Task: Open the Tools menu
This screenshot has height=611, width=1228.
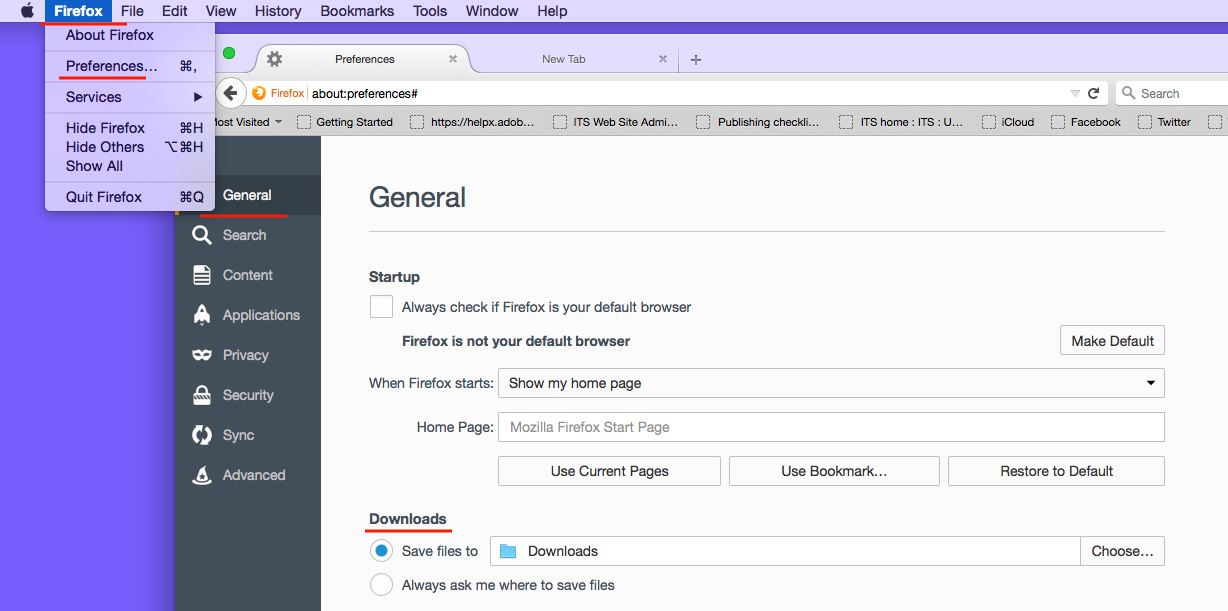Action: 430,11
